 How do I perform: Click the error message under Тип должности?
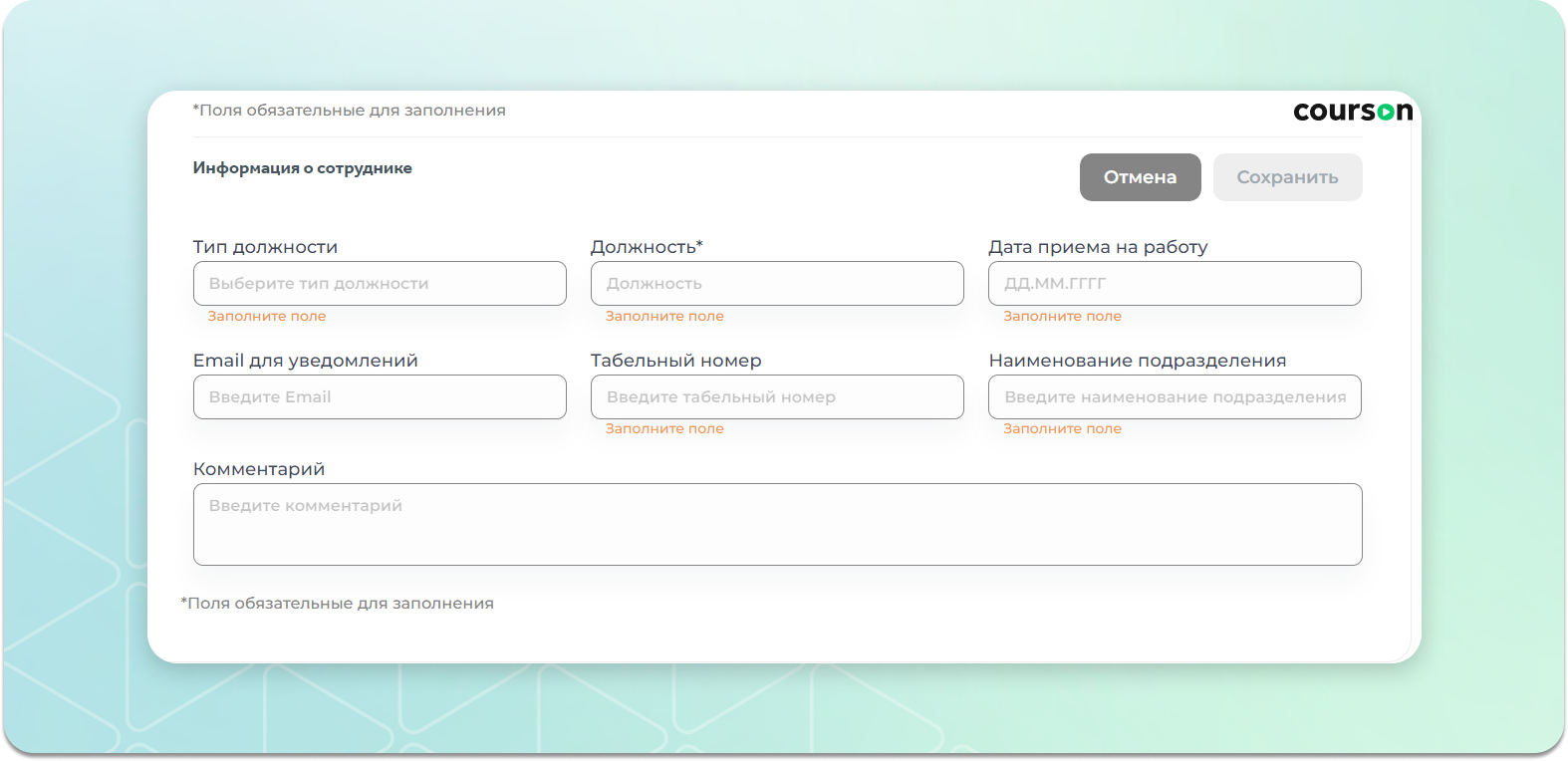tap(266, 317)
